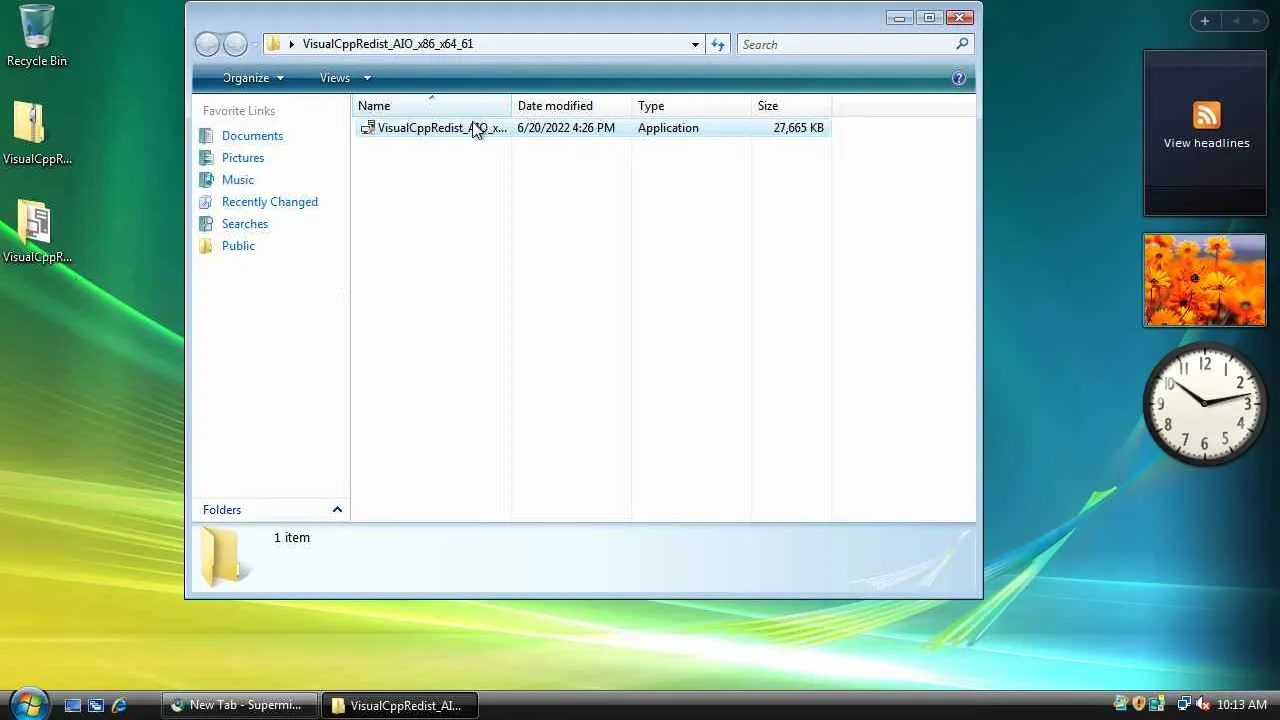Click Show Desktop in Quick Launch
Image resolution: width=1280 pixels, height=720 pixels.
72,705
